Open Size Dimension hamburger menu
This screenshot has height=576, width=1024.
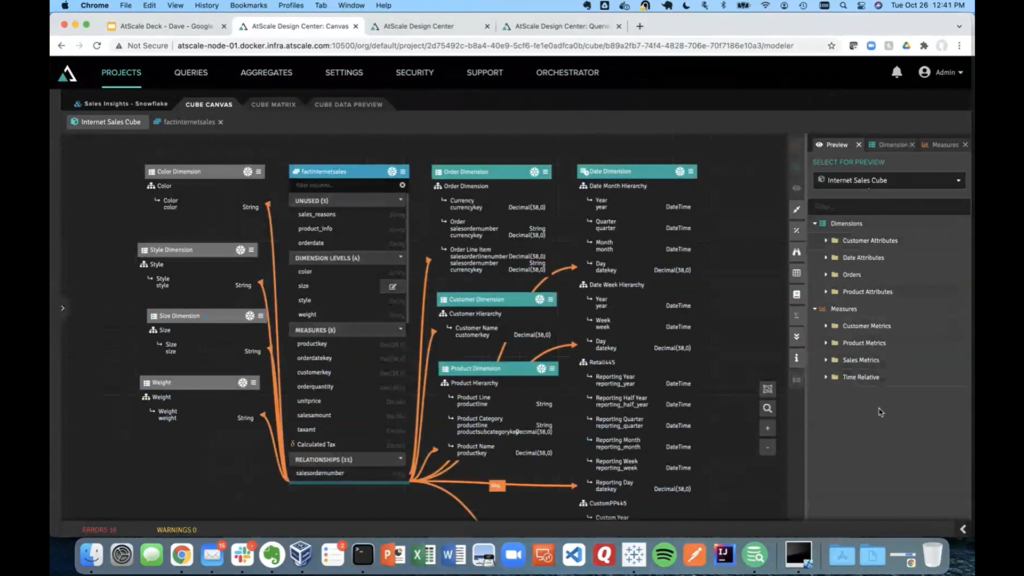(261, 316)
